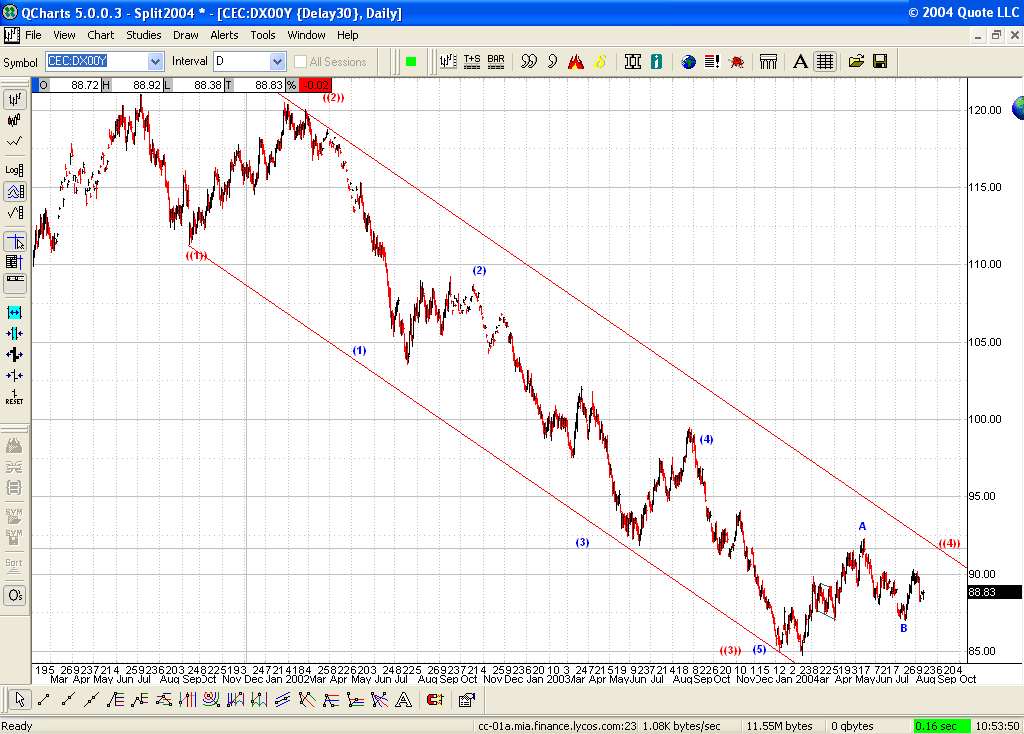Click the large letter A text icon
The image size is (1024, 734).
[x=800, y=61]
